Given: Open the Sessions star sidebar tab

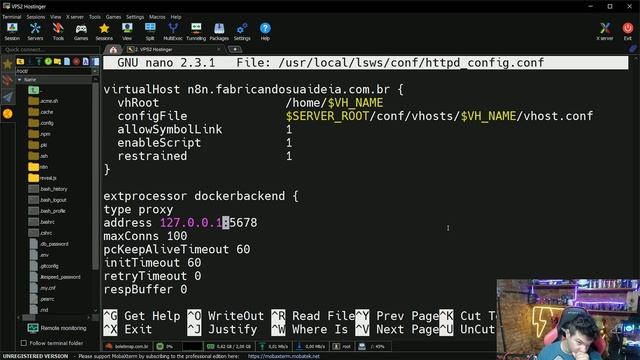Looking at the screenshot, I should coord(7,64).
